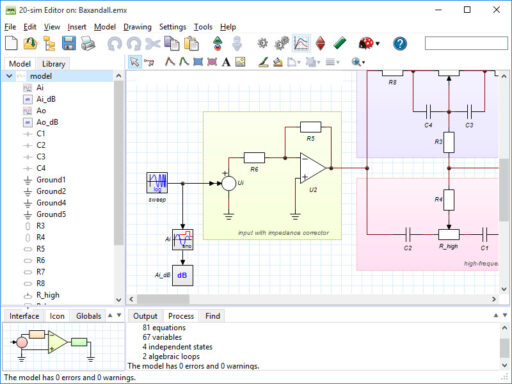Open the ladybug debug dropdown arrow
Screen dimensions: 512x384
coord(378,44)
